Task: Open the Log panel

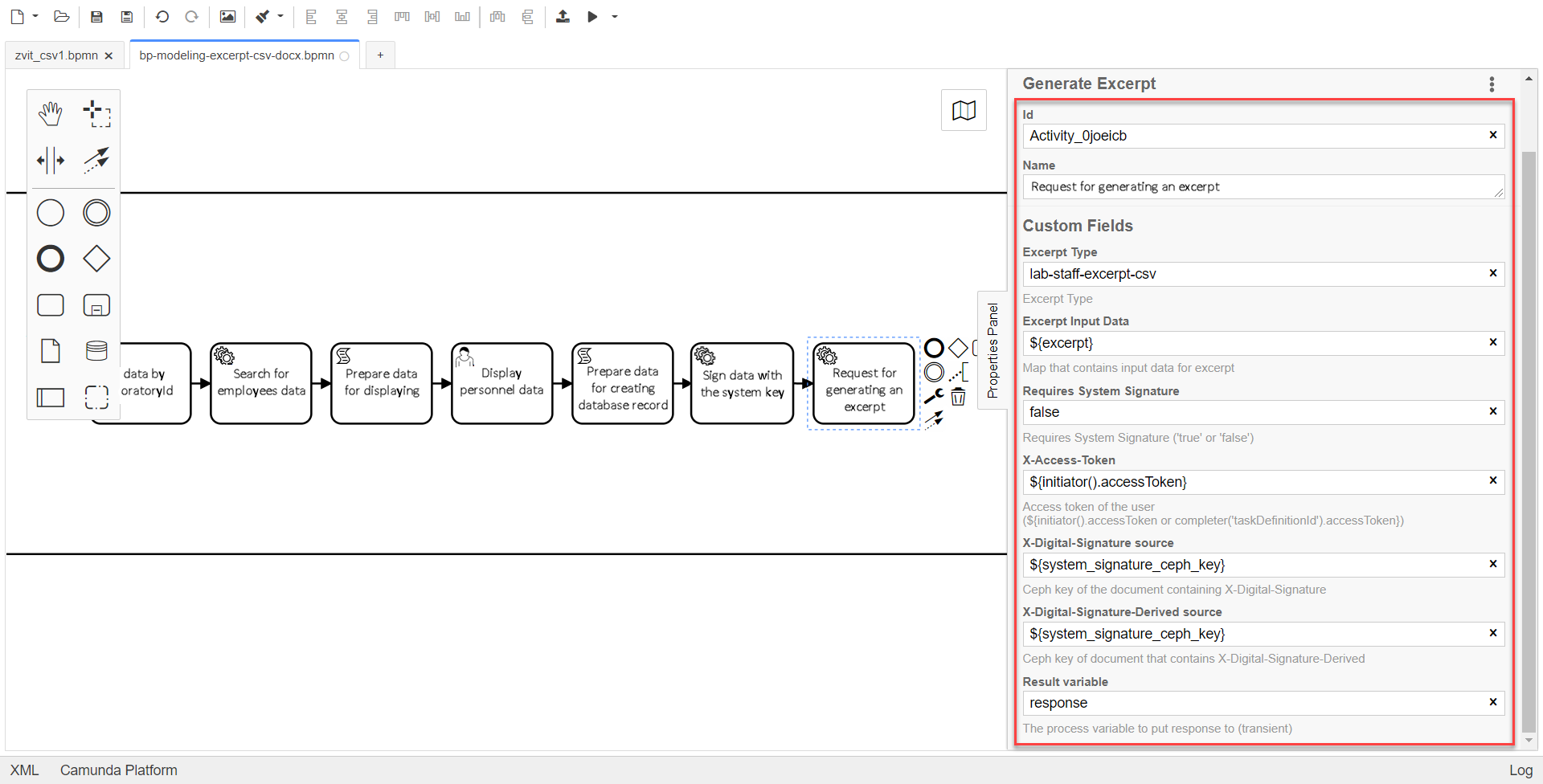Action: coord(1520,770)
